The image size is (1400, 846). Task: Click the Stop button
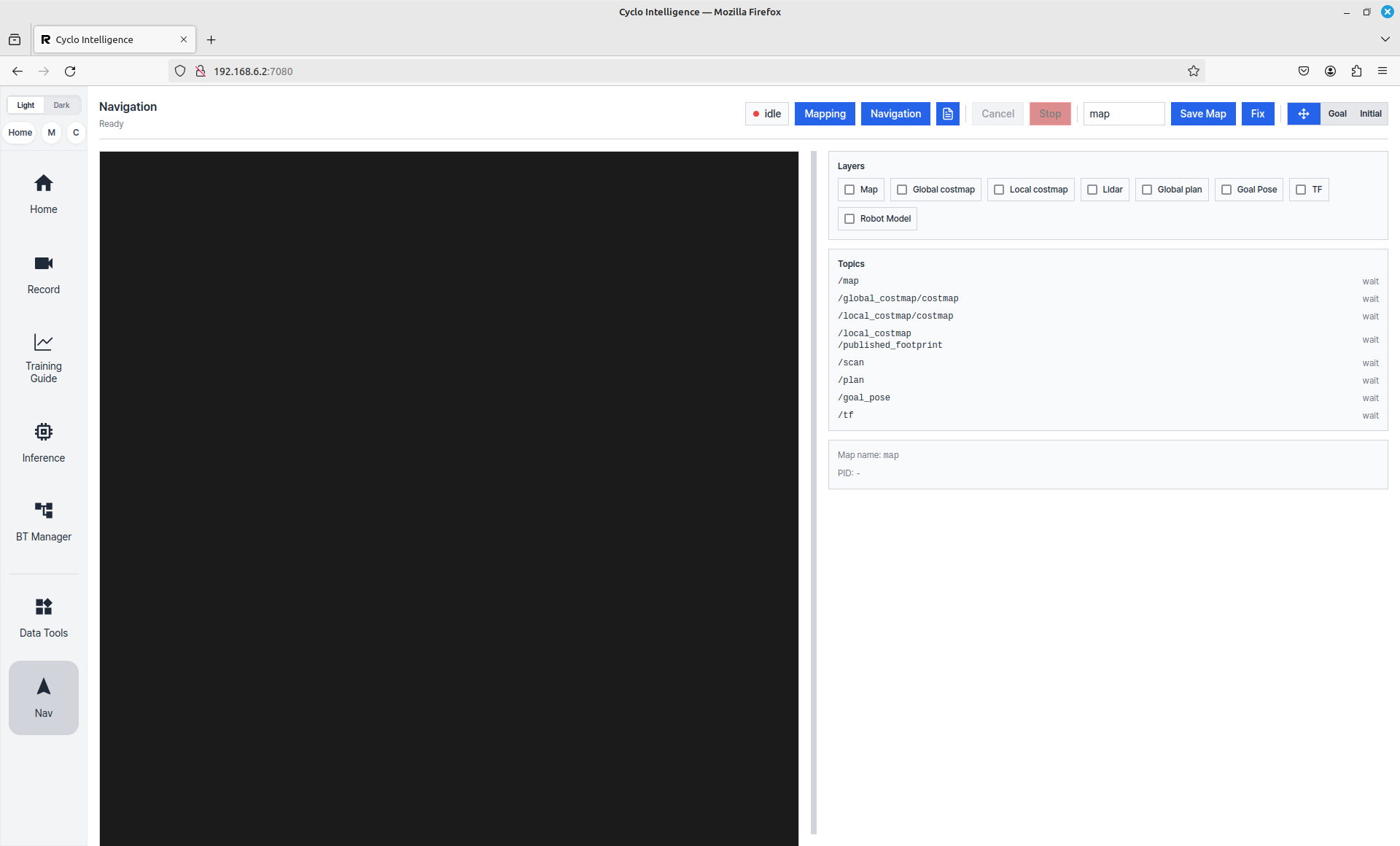tap(1050, 114)
